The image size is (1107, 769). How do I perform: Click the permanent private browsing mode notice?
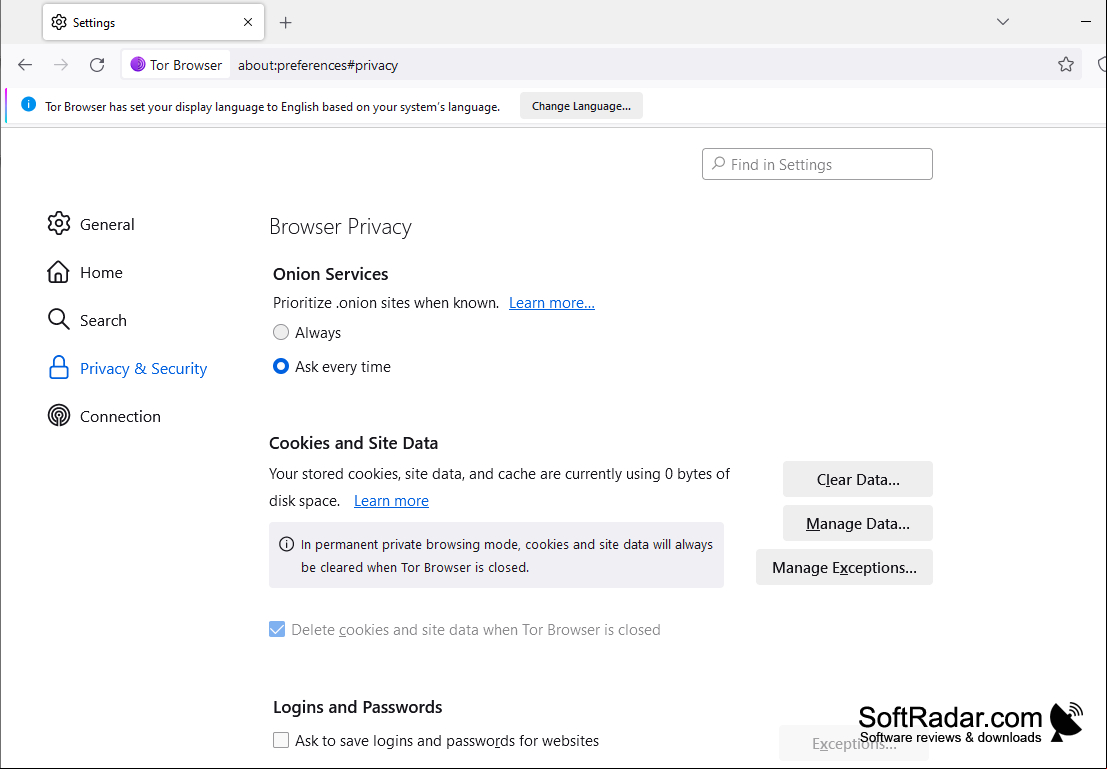pos(496,555)
